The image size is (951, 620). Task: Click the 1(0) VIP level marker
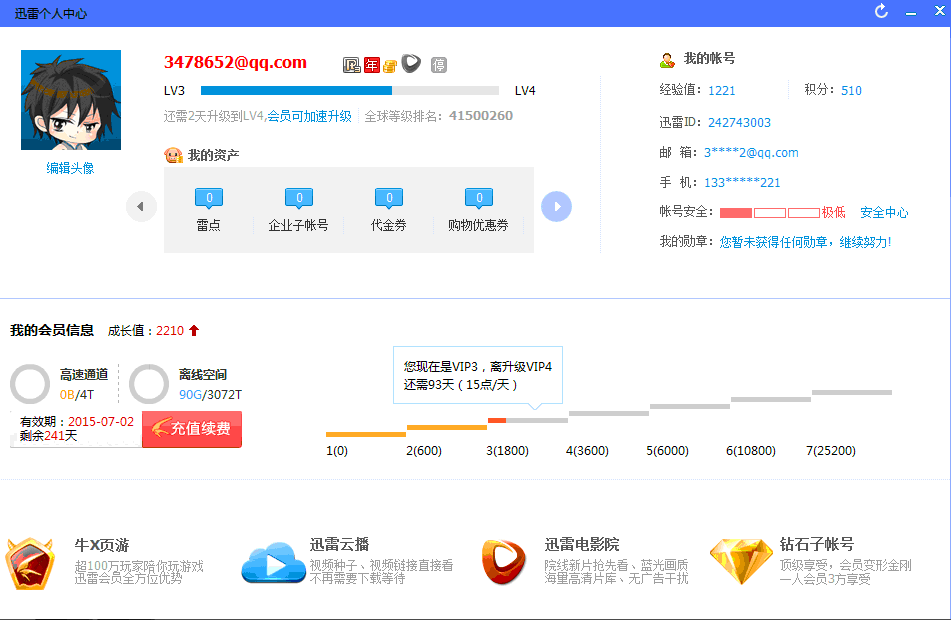tap(337, 451)
